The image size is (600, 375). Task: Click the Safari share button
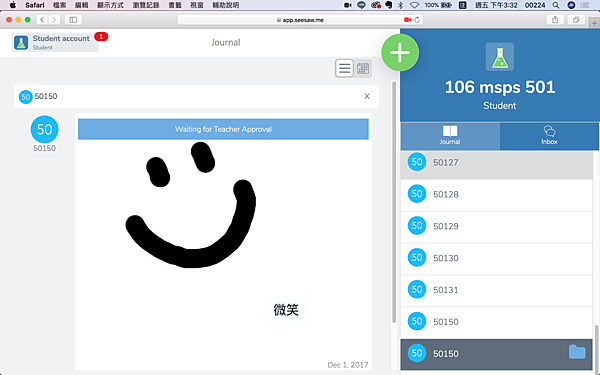click(x=555, y=20)
